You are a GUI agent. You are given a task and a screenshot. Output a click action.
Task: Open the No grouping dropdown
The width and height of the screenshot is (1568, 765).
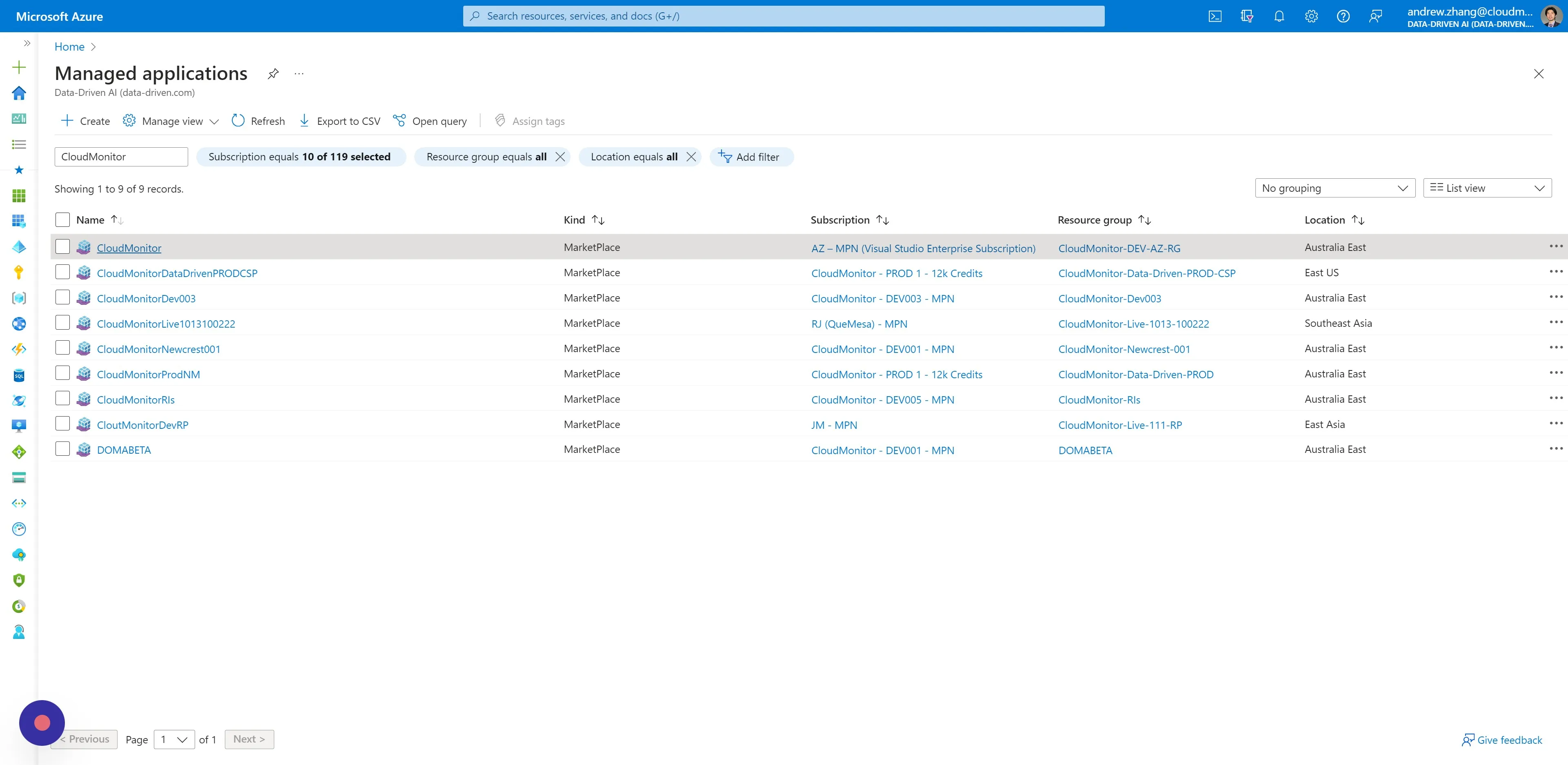(x=1335, y=188)
